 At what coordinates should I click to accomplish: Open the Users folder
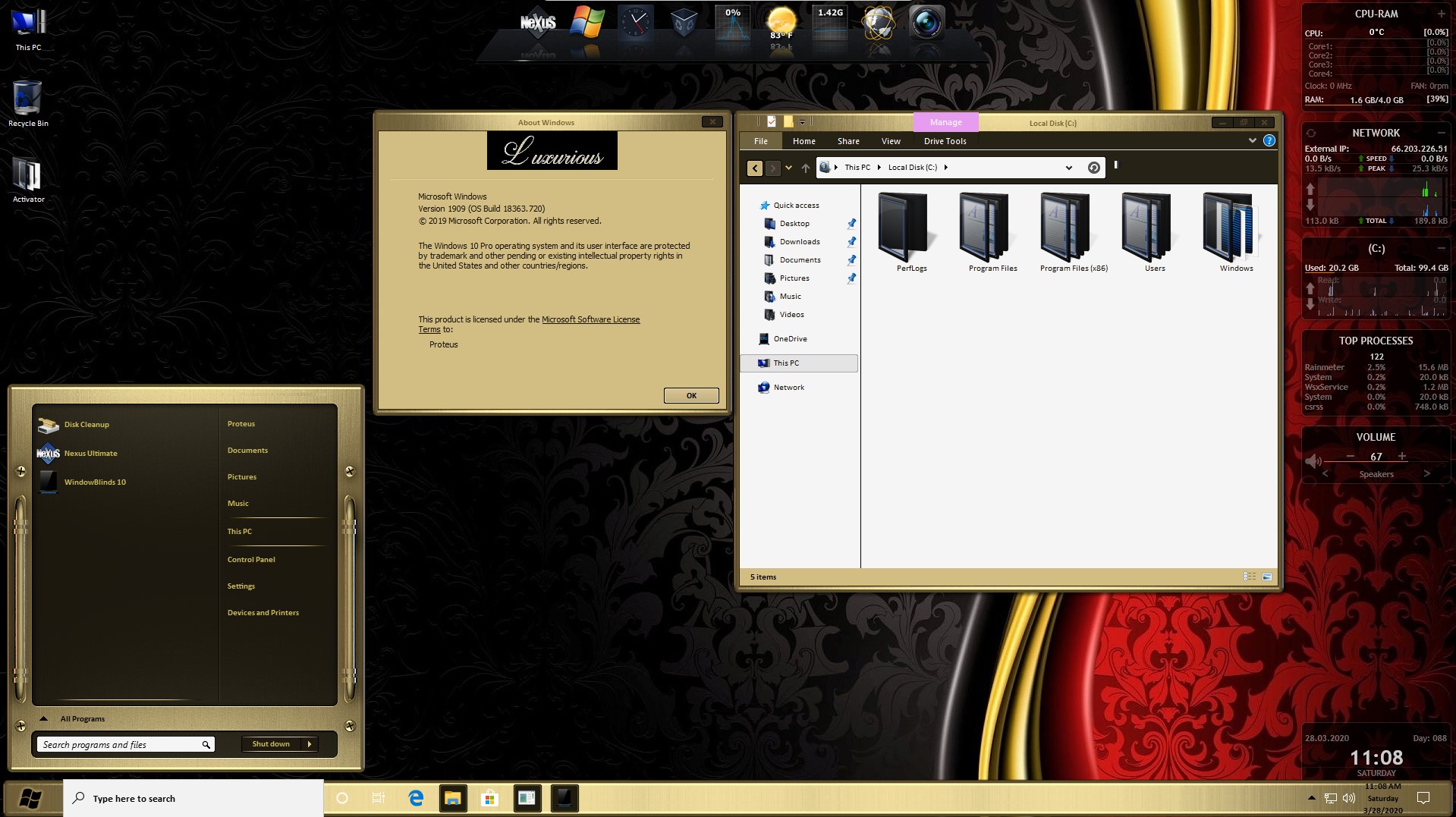click(1155, 232)
